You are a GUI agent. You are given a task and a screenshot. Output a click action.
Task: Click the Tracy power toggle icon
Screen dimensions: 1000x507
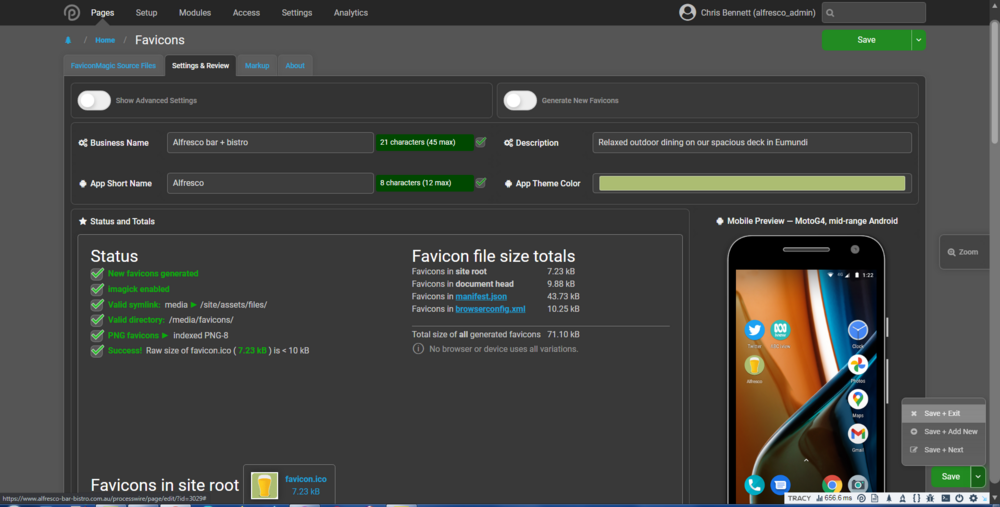pos(959,498)
